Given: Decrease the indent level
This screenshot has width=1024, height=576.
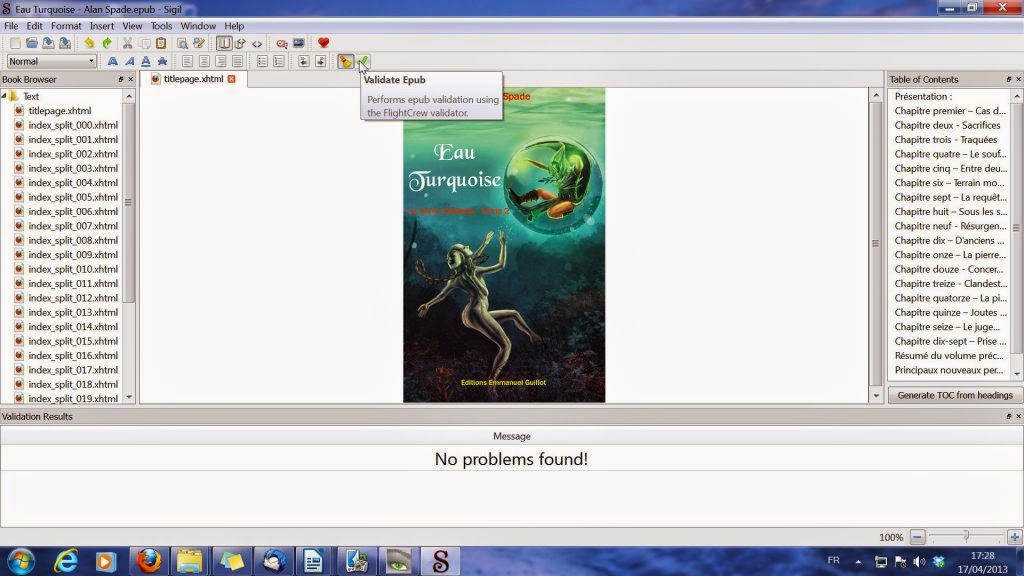Looking at the screenshot, I should [x=304, y=61].
